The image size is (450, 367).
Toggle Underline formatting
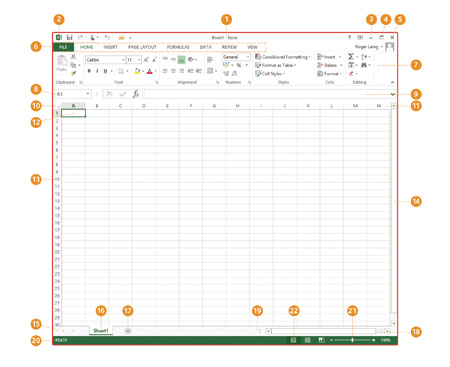pos(105,71)
